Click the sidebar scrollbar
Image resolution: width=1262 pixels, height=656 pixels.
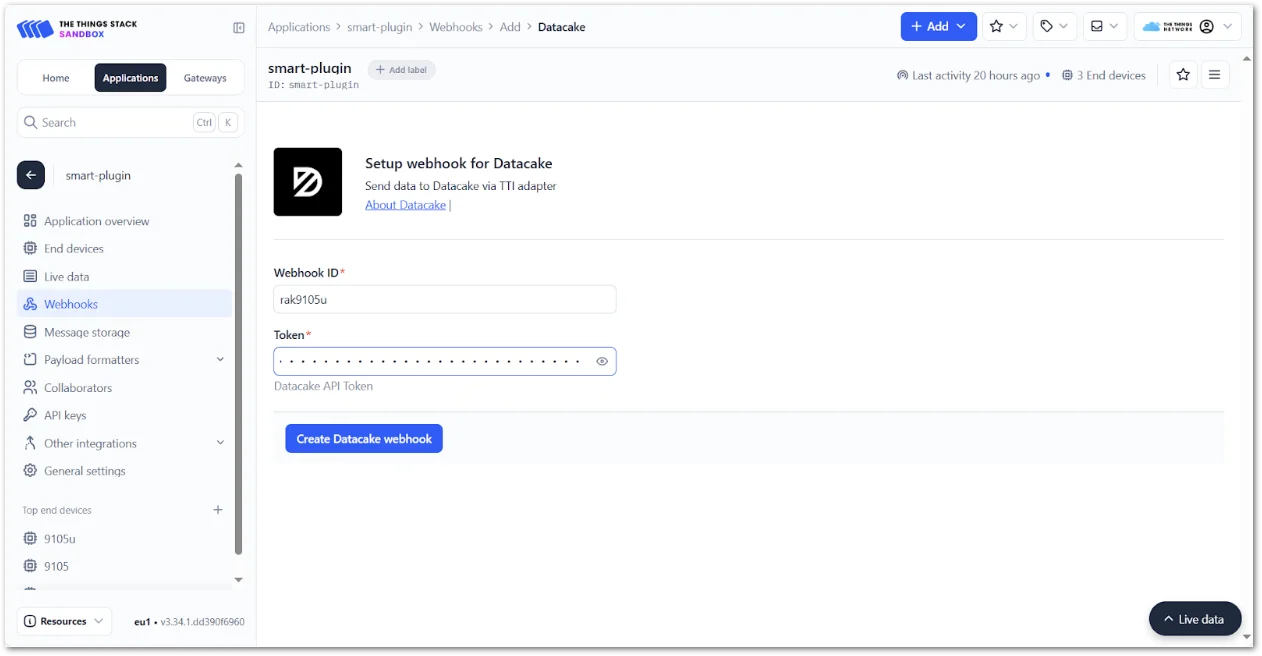[x=238, y=363]
